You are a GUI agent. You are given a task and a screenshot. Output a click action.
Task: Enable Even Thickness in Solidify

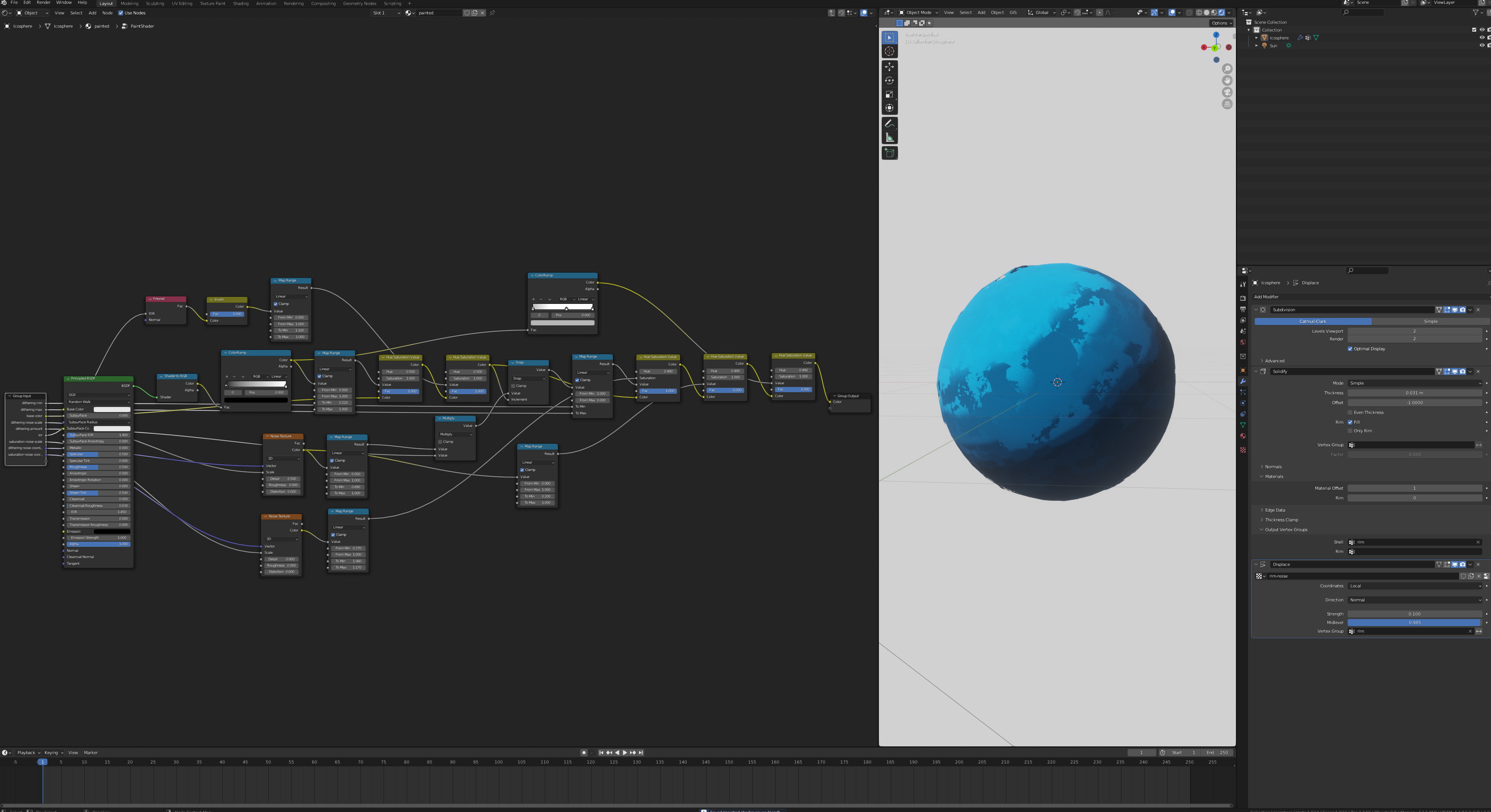[x=1350, y=413]
